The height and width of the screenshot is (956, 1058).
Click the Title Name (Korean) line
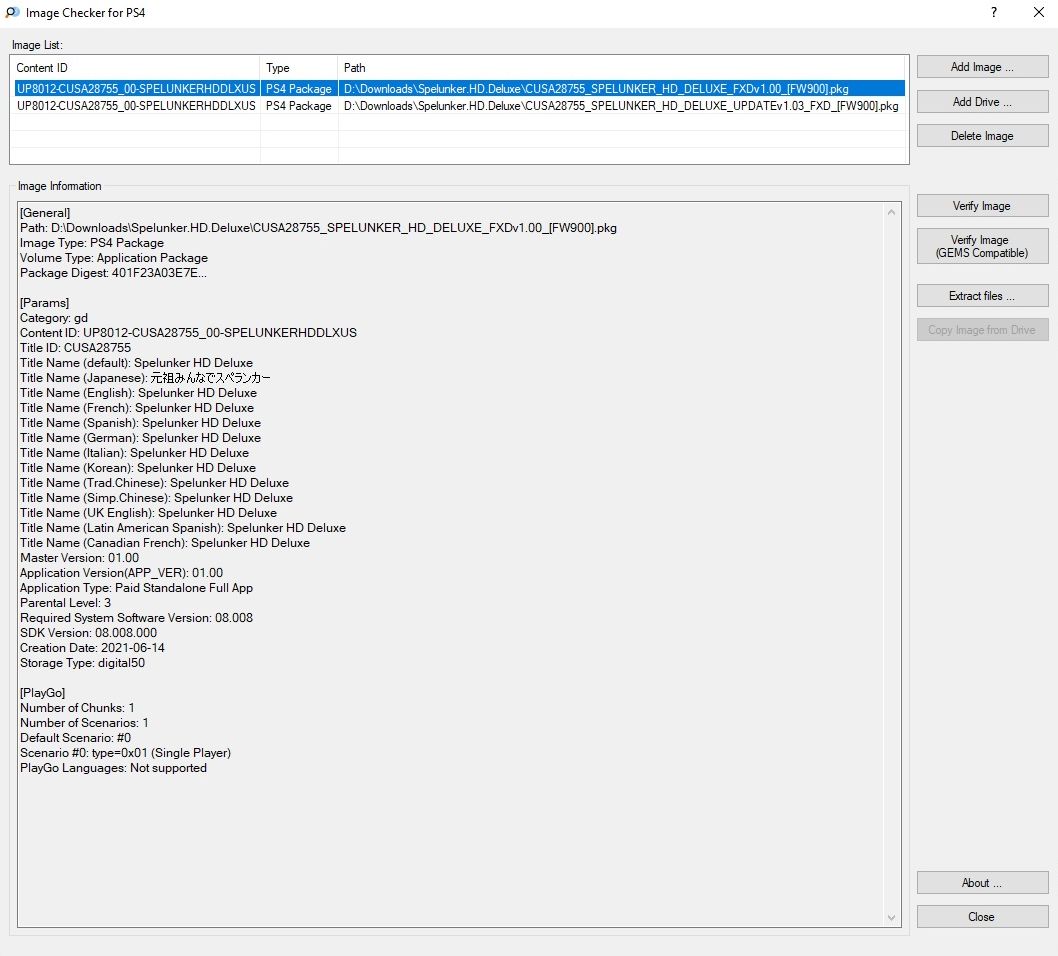(138, 468)
